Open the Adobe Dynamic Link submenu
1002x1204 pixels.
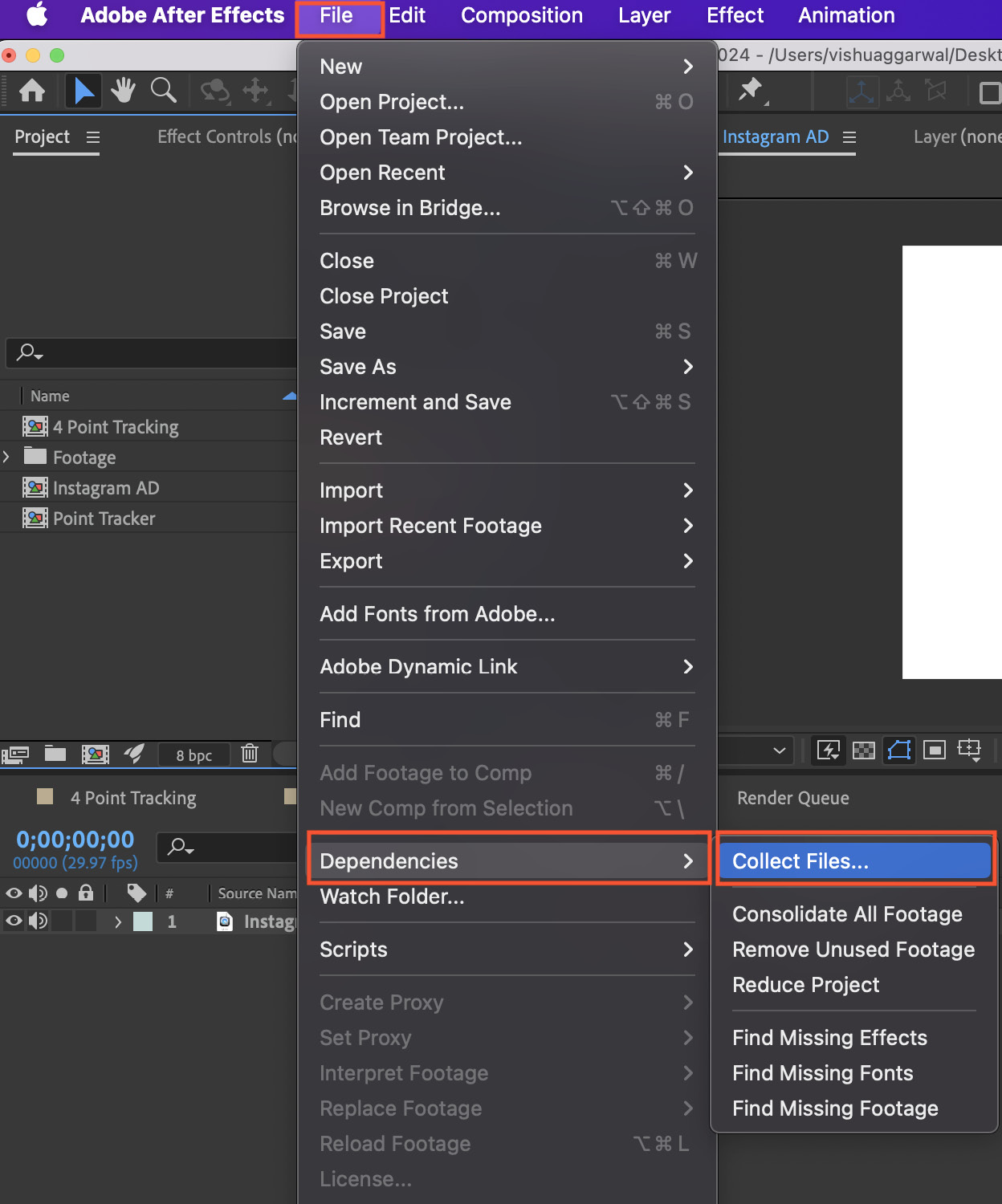coord(507,667)
